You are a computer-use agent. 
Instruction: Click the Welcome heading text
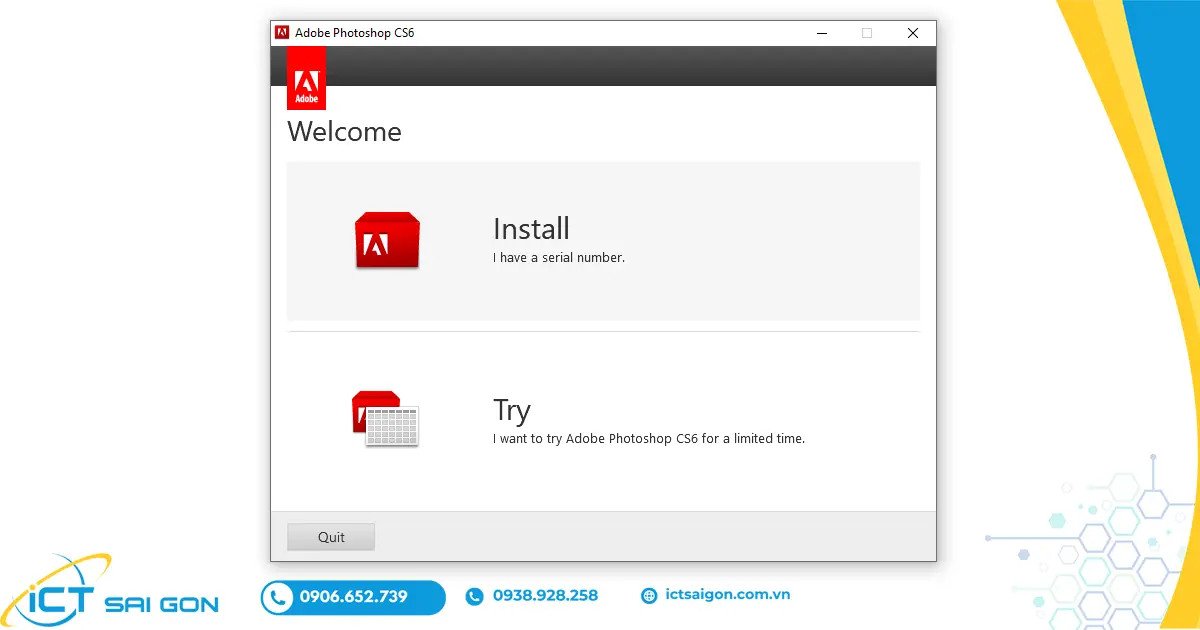coord(344,132)
